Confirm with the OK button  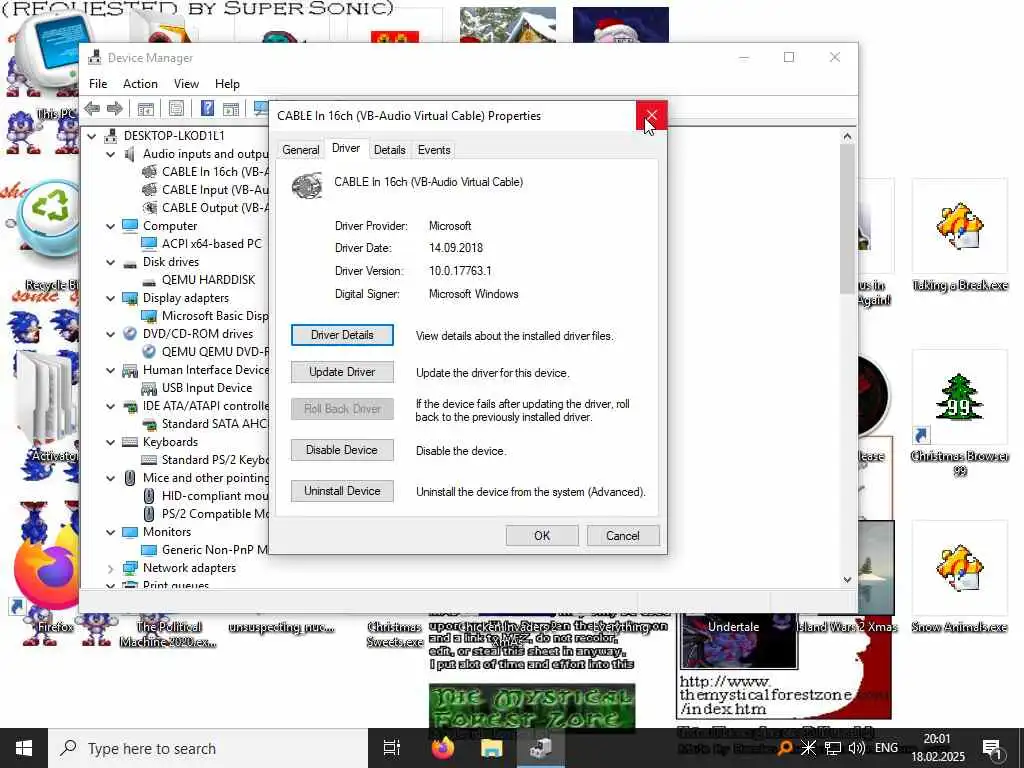coord(542,536)
